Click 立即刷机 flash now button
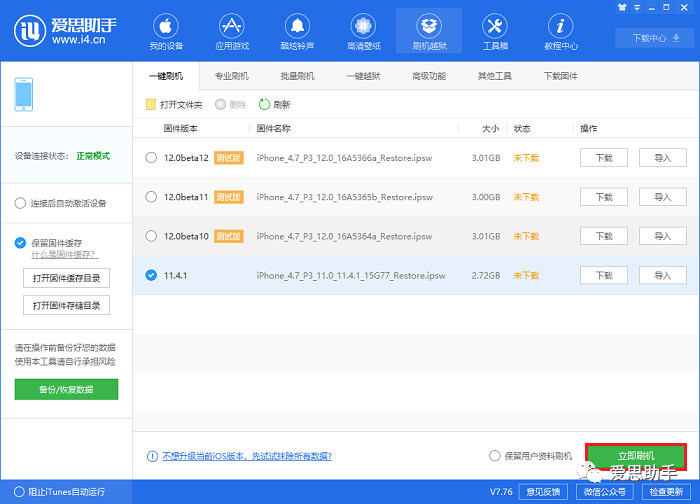700x504 pixels. (636, 456)
